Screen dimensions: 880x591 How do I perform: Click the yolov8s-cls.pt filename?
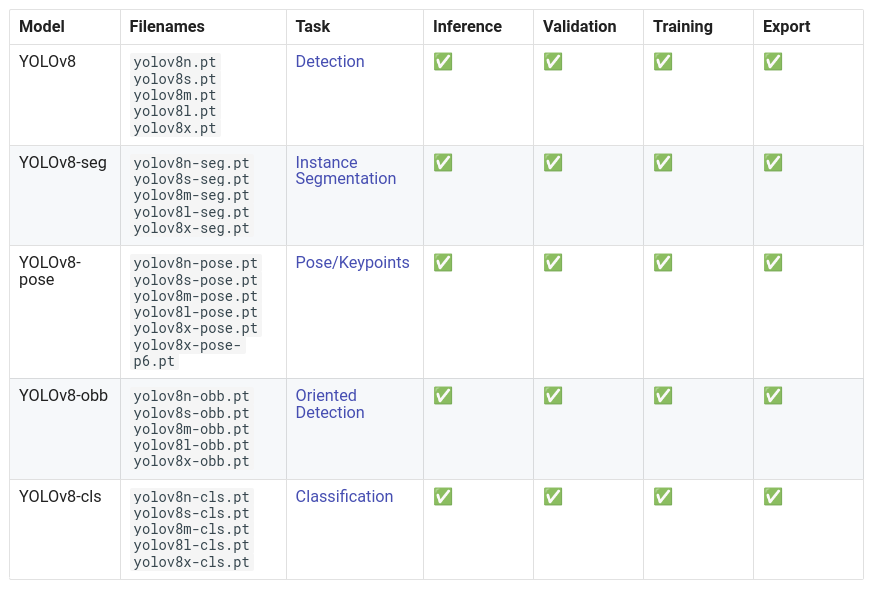click(191, 514)
